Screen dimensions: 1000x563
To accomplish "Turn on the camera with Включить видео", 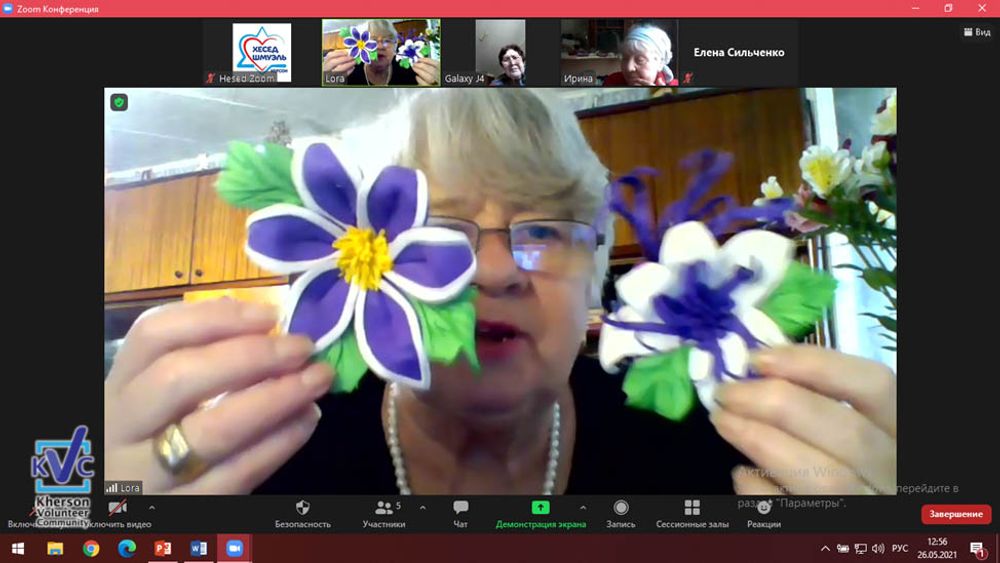I will click(x=118, y=514).
